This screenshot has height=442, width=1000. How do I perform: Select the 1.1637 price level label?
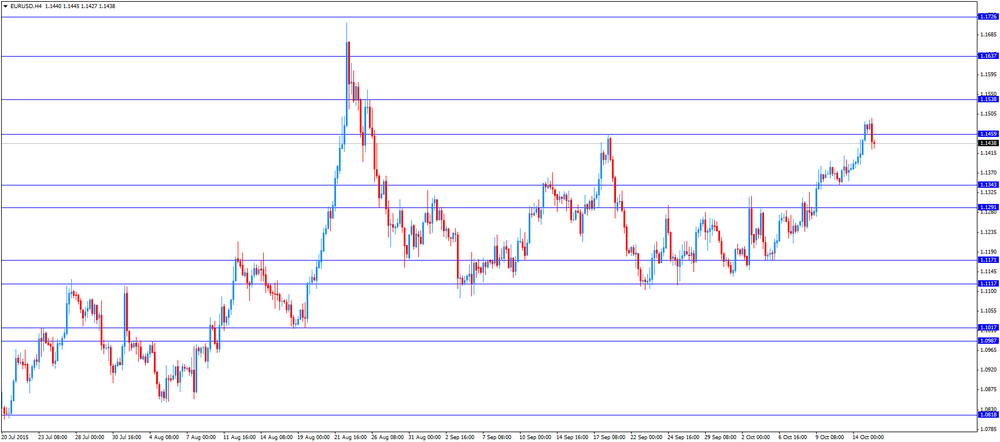point(987,56)
